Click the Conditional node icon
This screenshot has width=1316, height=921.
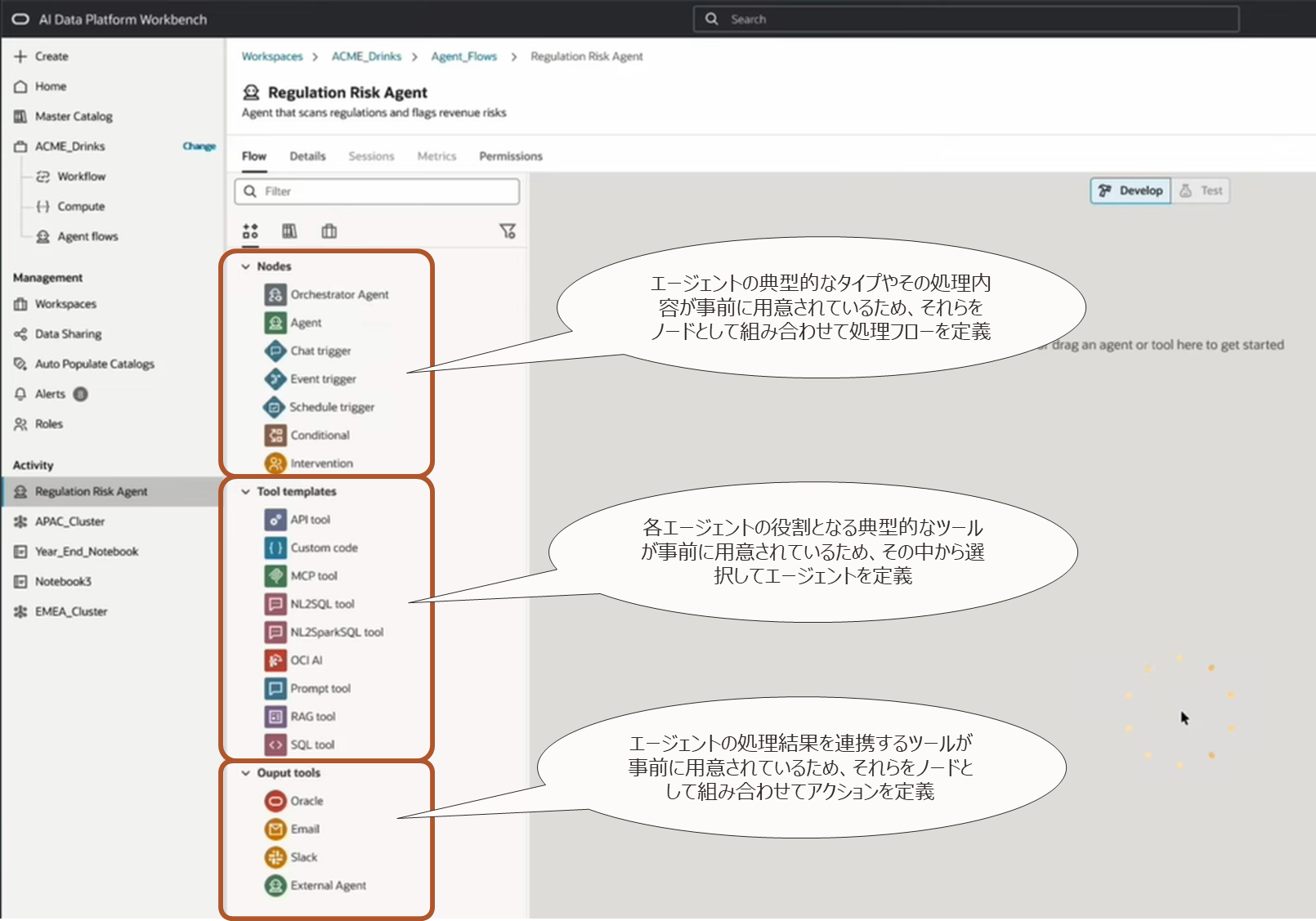click(x=275, y=436)
